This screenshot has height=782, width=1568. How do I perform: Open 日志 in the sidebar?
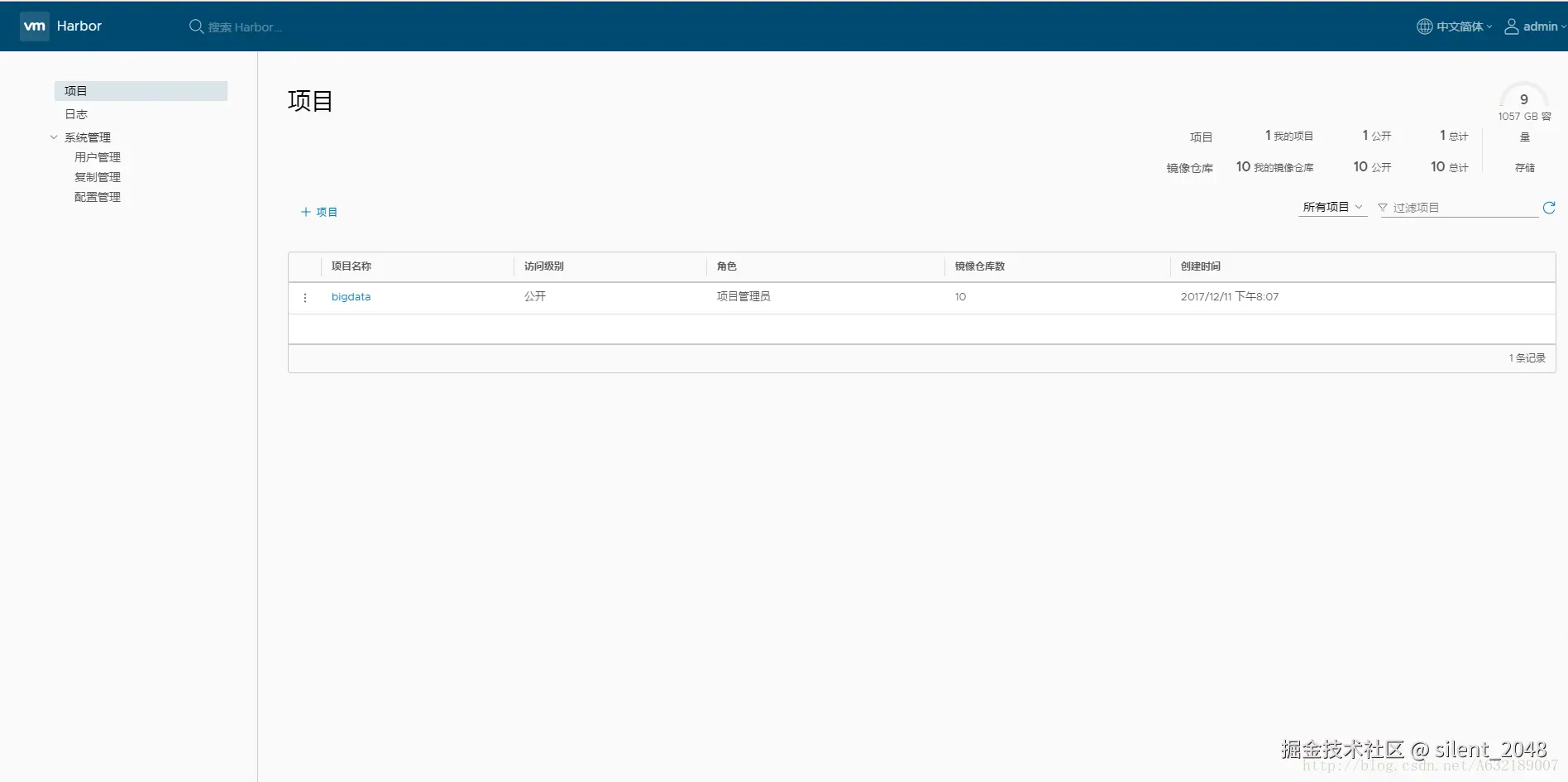click(x=76, y=114)
